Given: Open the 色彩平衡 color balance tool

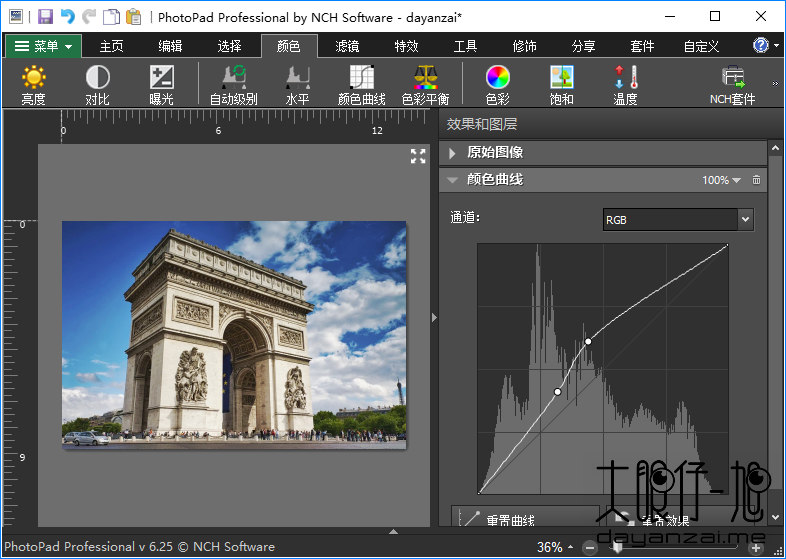Looking at the screenshot, I should (425, 85).
